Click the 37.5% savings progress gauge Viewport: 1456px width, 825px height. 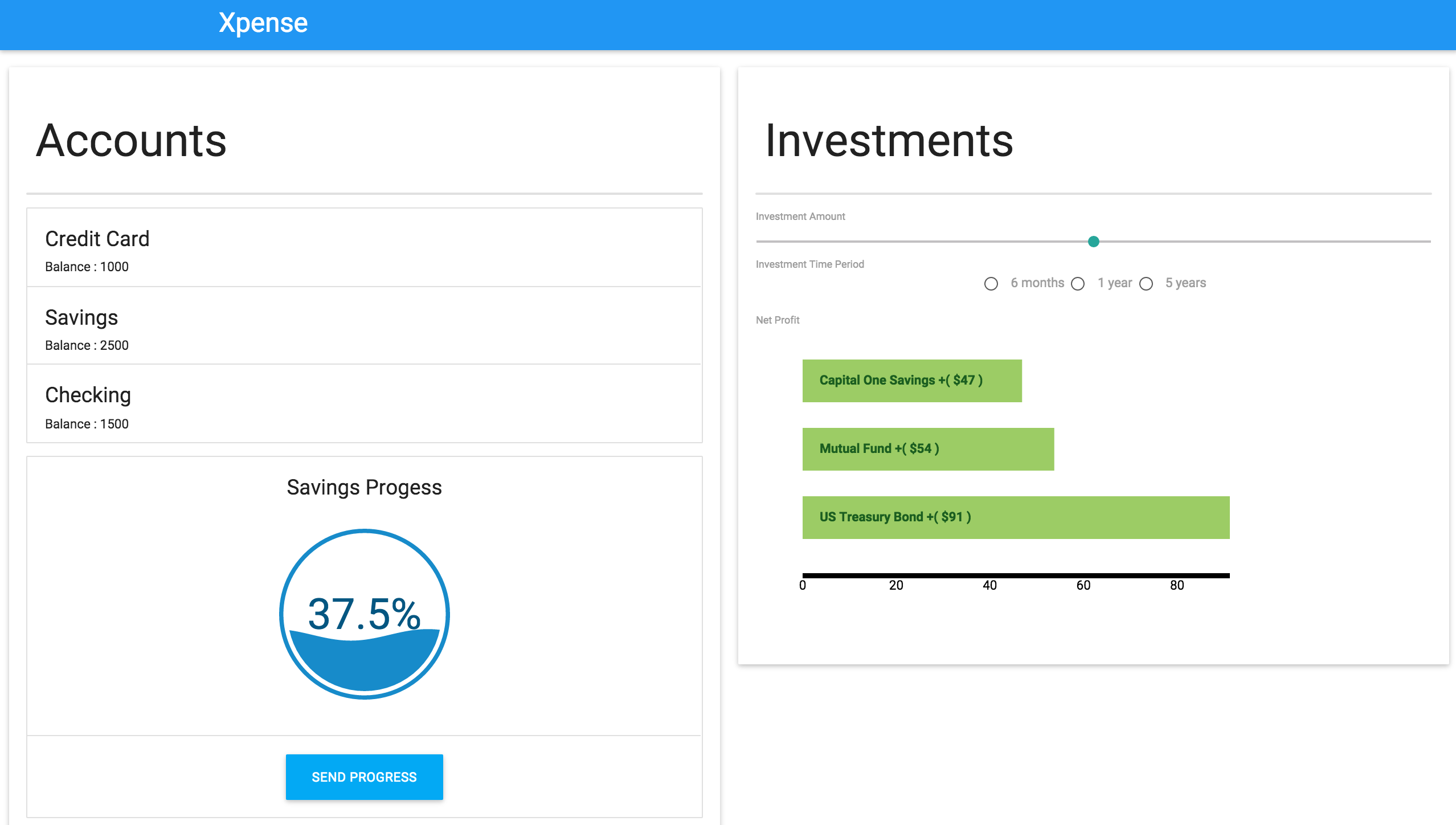pyautogui.click(x=365, y=614)
